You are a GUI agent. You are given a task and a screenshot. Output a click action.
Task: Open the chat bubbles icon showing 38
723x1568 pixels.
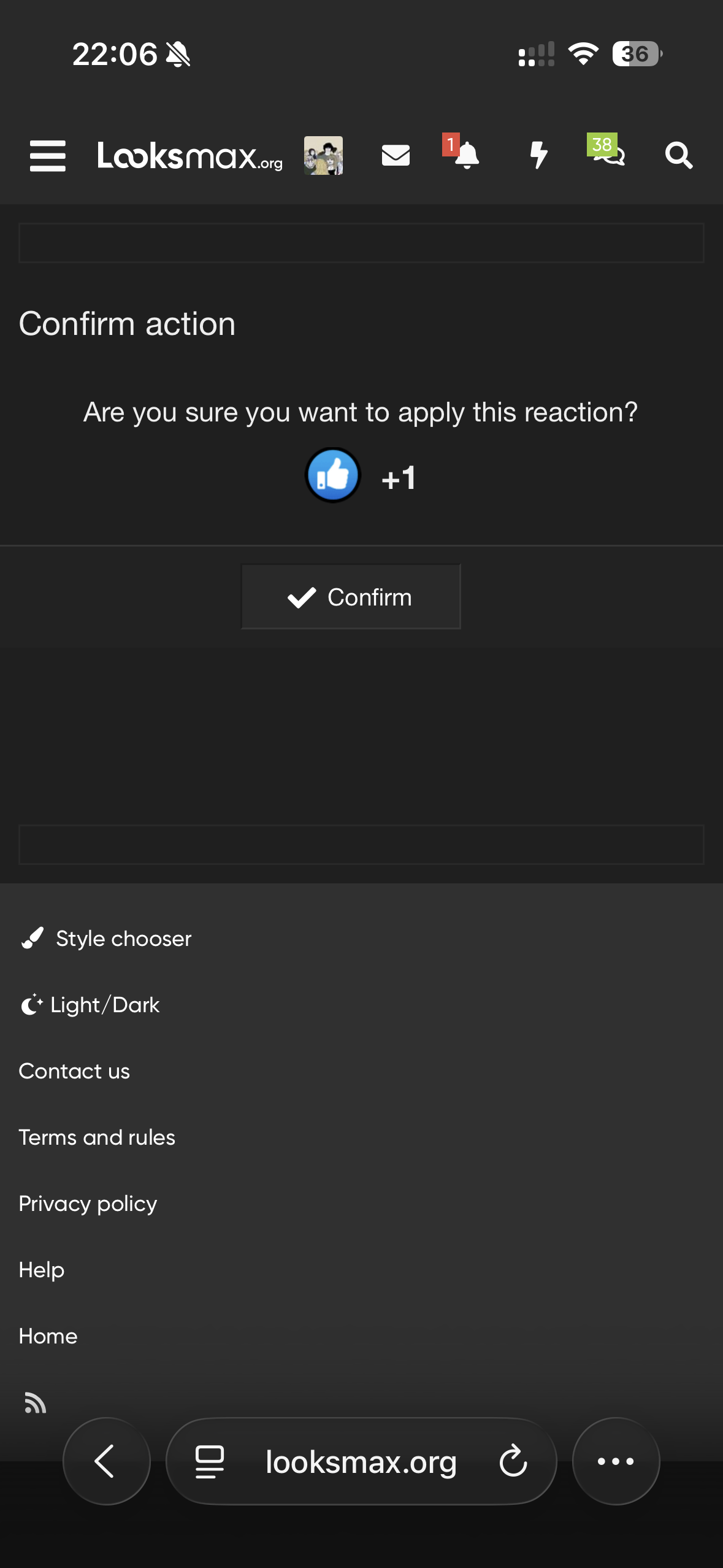[607, 153]
